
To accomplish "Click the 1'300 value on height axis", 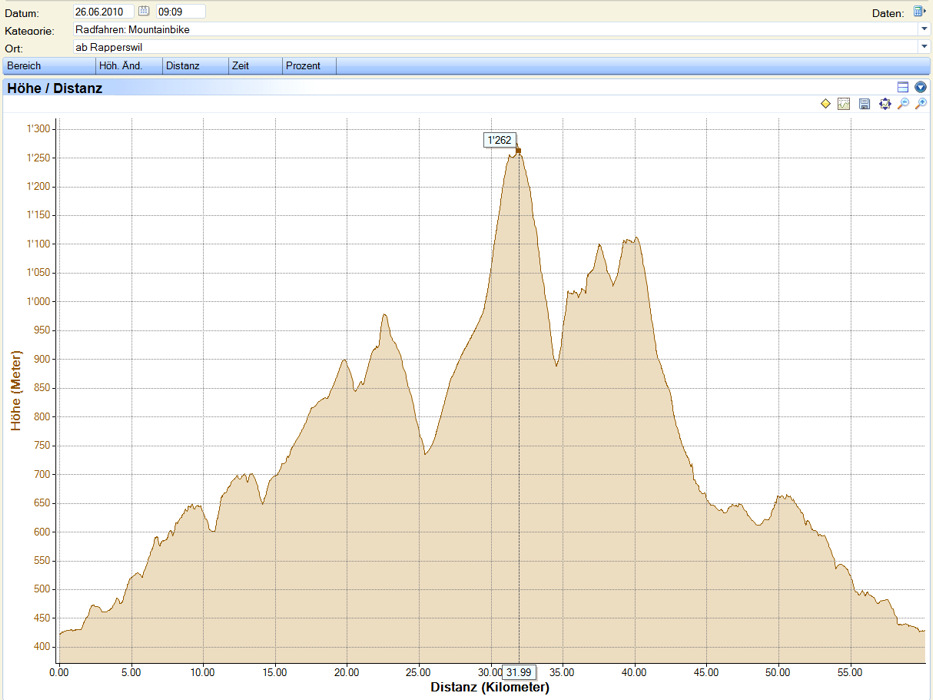I will click(39, 129).
